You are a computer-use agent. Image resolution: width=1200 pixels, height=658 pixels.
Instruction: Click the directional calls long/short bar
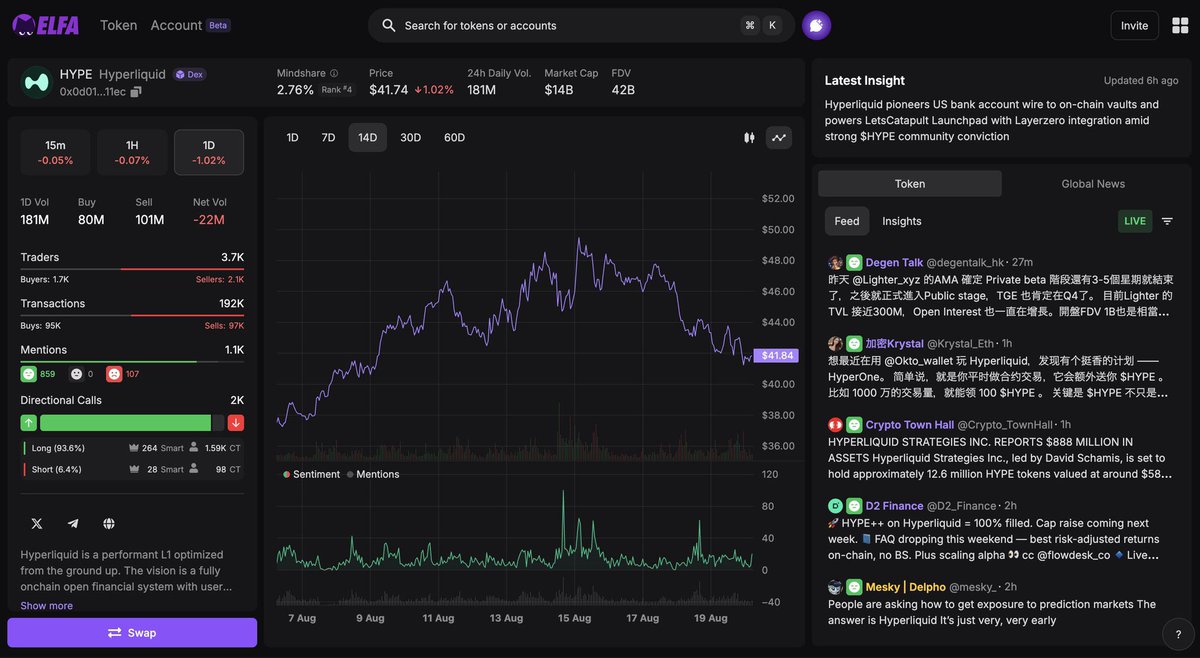132,423
